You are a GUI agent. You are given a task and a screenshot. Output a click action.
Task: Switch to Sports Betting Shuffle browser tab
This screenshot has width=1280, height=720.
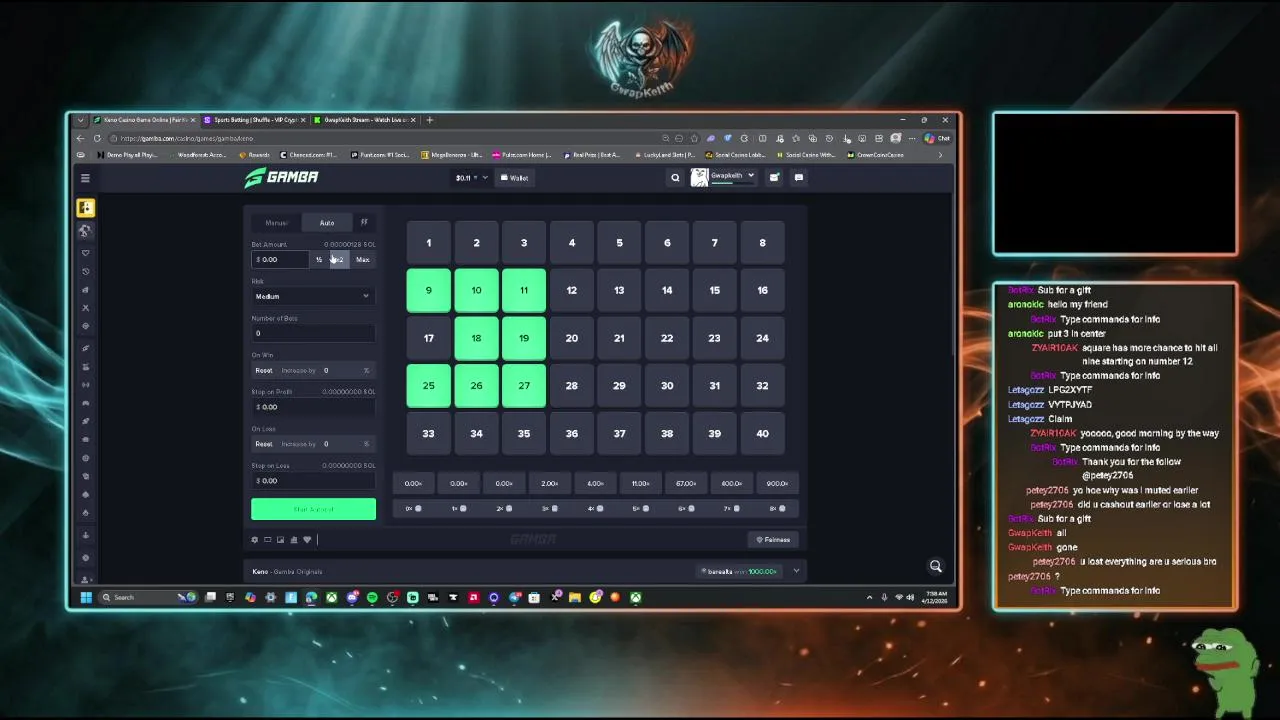254,120
